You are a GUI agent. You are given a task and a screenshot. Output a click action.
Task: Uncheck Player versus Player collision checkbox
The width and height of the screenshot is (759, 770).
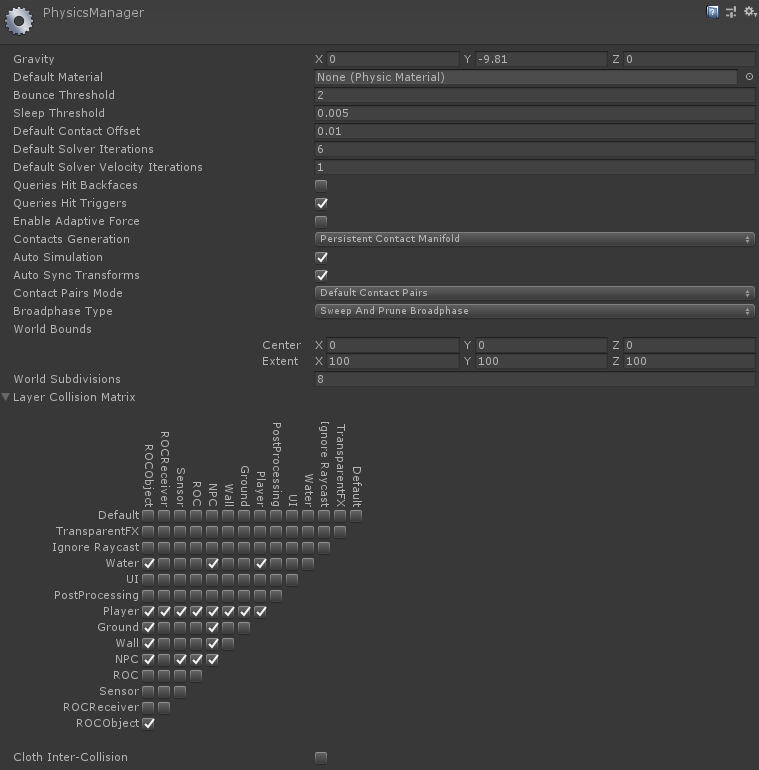[x=260, y=611]
